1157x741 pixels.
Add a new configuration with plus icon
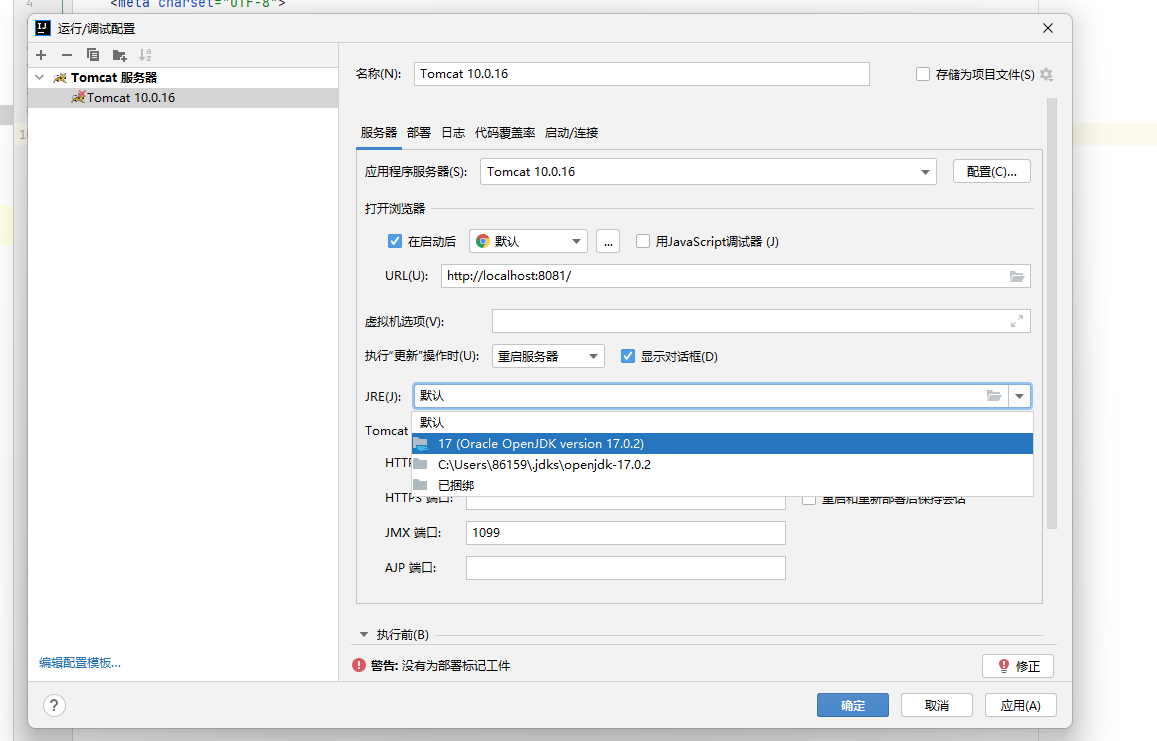click(x=41, y=55)
